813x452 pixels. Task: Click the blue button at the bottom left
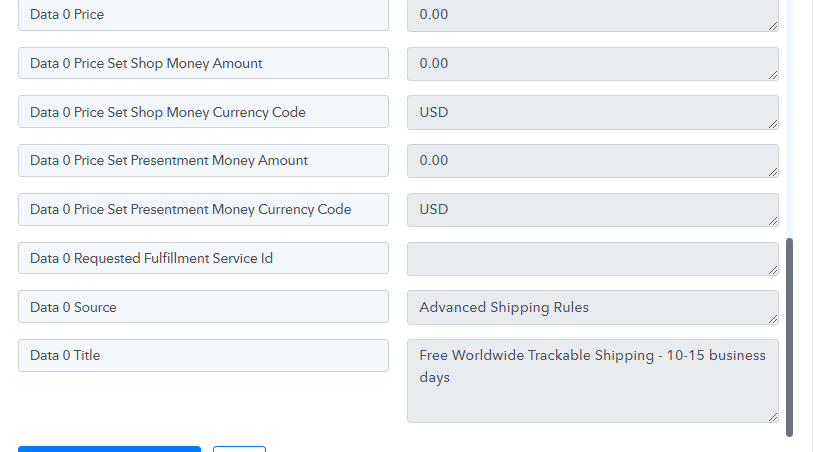(109, 449)
